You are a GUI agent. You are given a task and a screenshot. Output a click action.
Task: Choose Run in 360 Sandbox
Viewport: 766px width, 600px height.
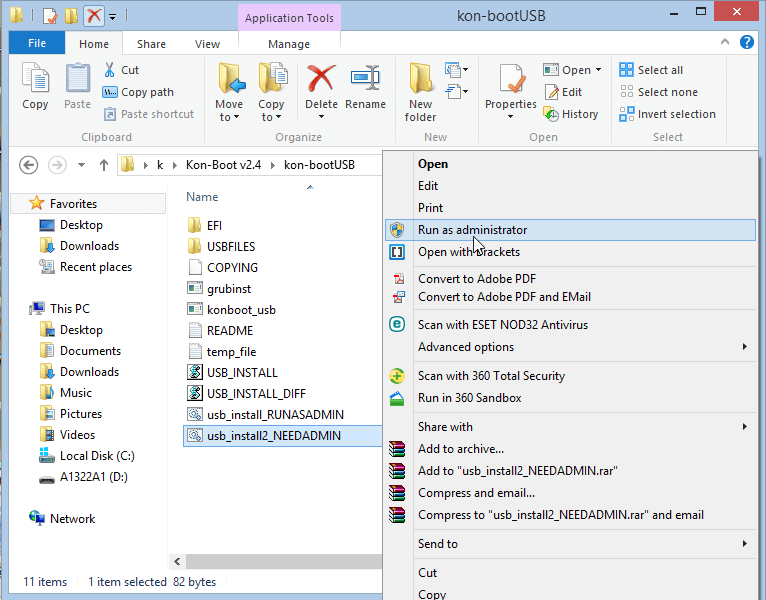point(570,398)
